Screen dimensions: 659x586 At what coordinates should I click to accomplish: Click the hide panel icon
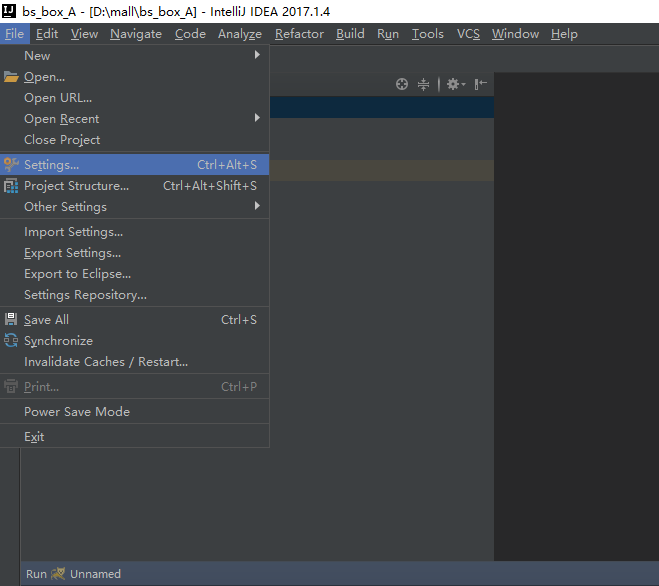point(480,84)
